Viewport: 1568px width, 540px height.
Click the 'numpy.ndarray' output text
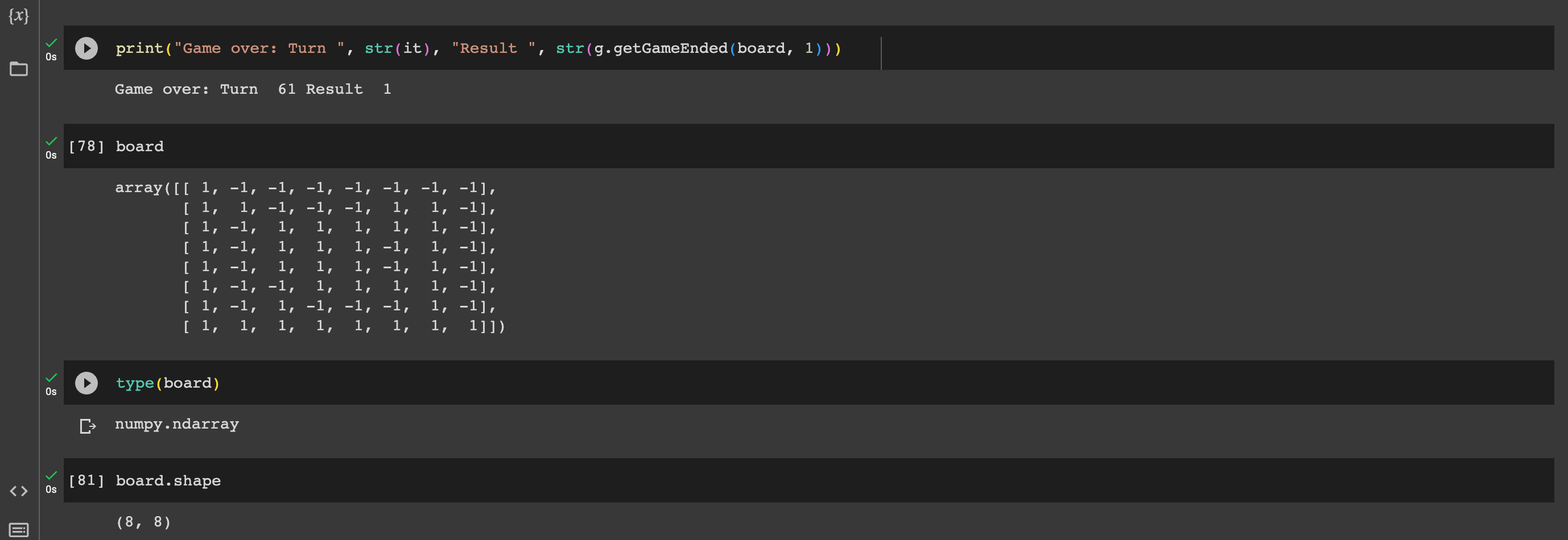177,425
